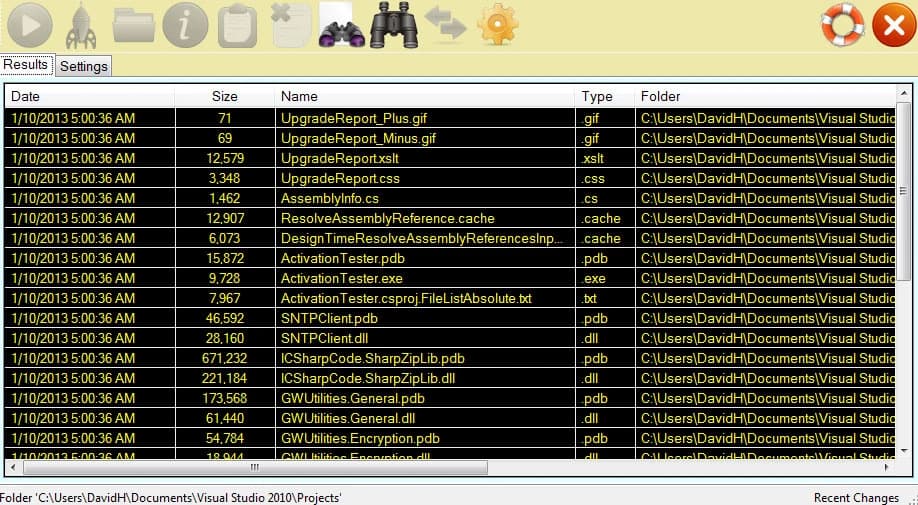Switch to the Settings tab

84,66
